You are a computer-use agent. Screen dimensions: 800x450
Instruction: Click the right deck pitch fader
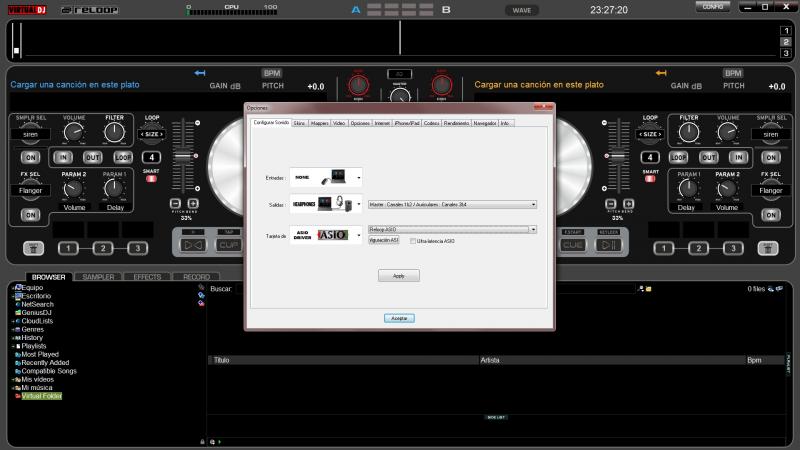tap(618, 156)
